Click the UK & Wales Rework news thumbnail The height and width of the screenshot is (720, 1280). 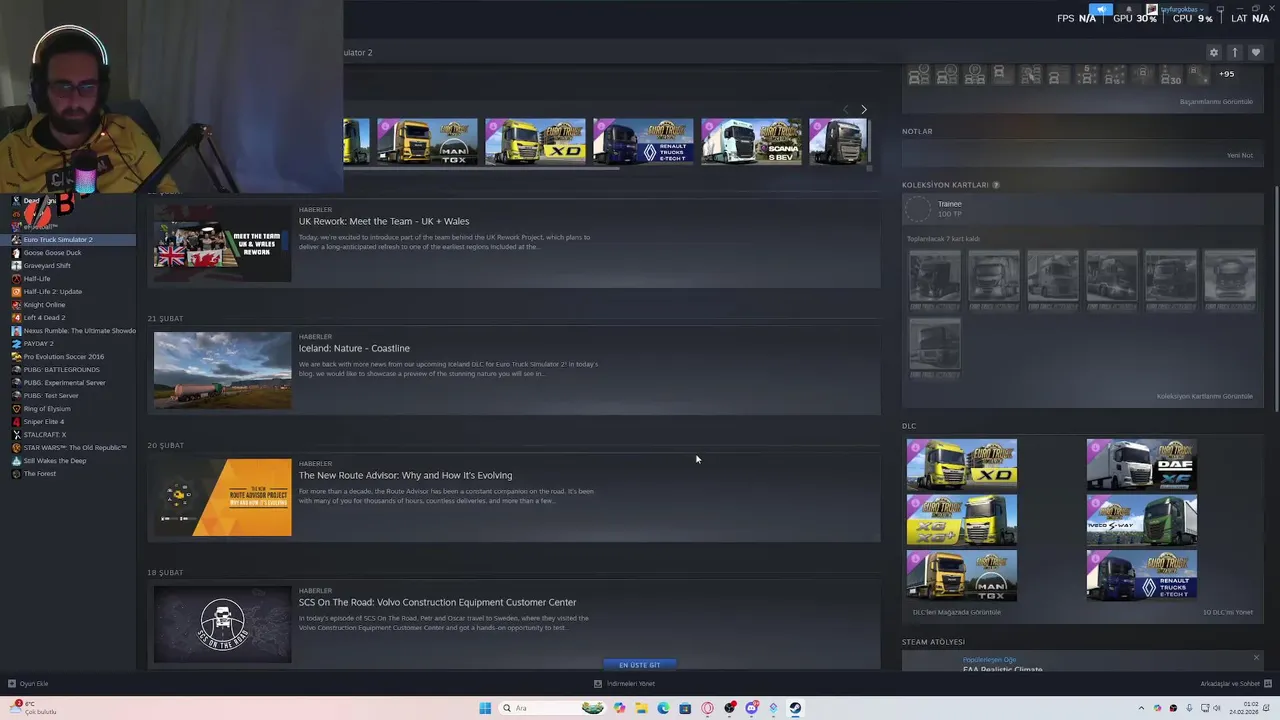pyautogui.click(x=223, y=244)
